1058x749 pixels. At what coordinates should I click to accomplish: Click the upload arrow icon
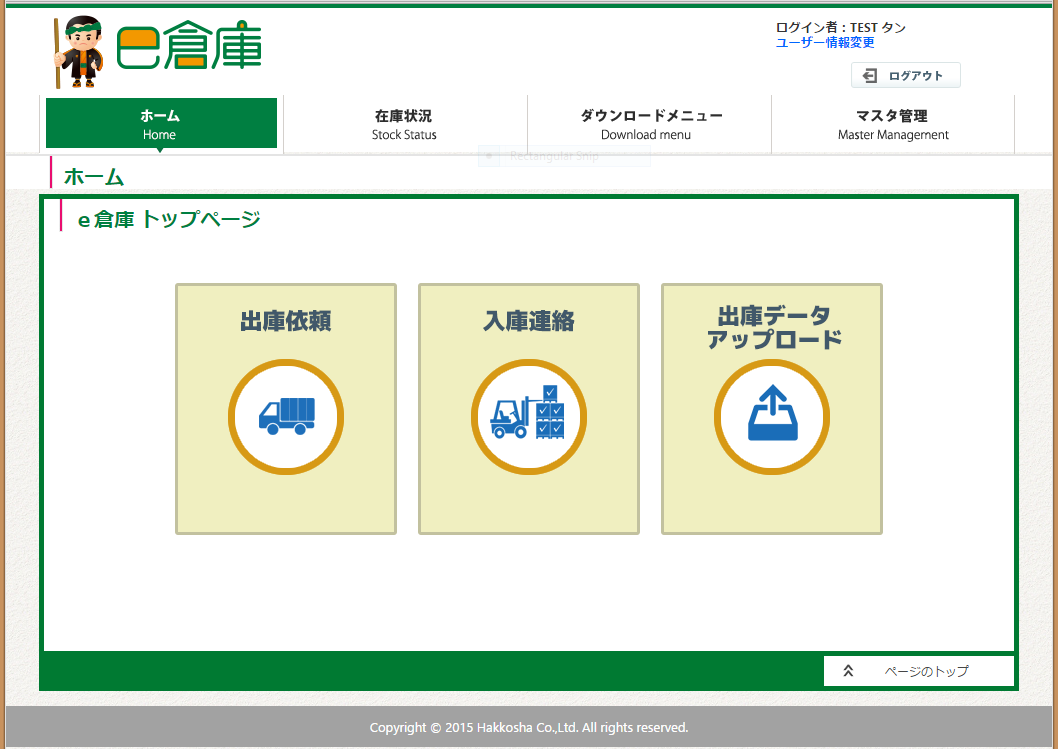(771, 416)
